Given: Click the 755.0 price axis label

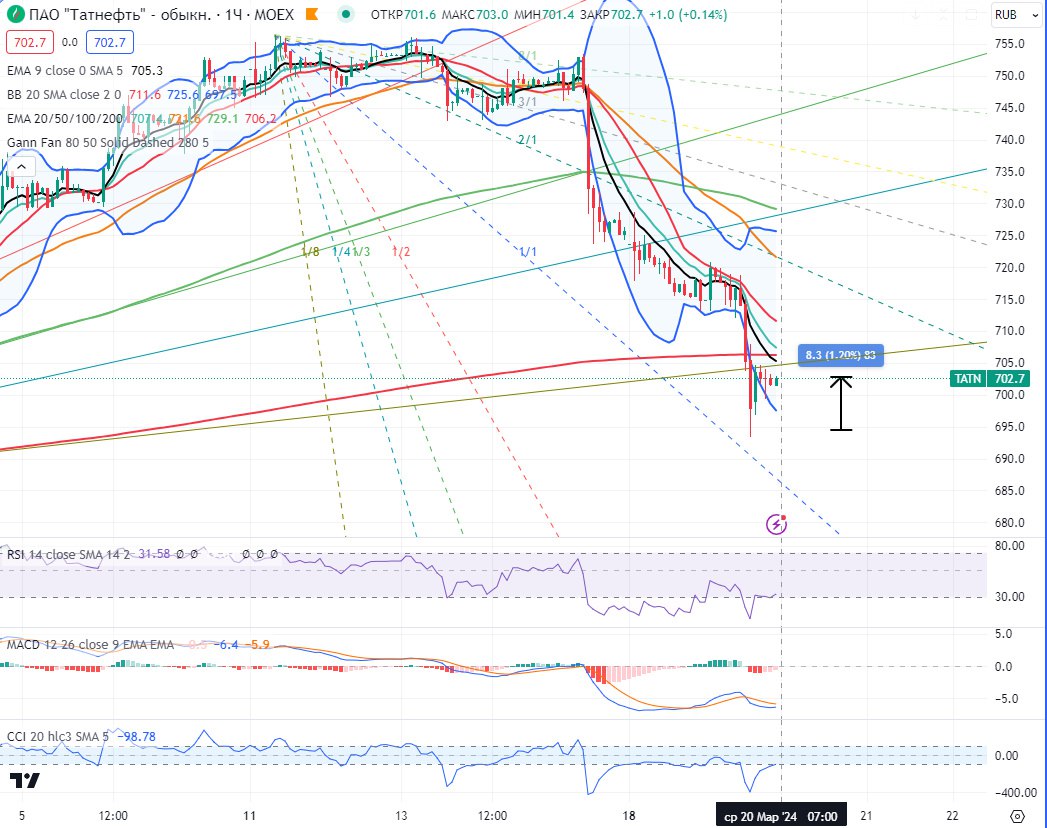Looking at the screenshot, I should tap(1009, 44).
